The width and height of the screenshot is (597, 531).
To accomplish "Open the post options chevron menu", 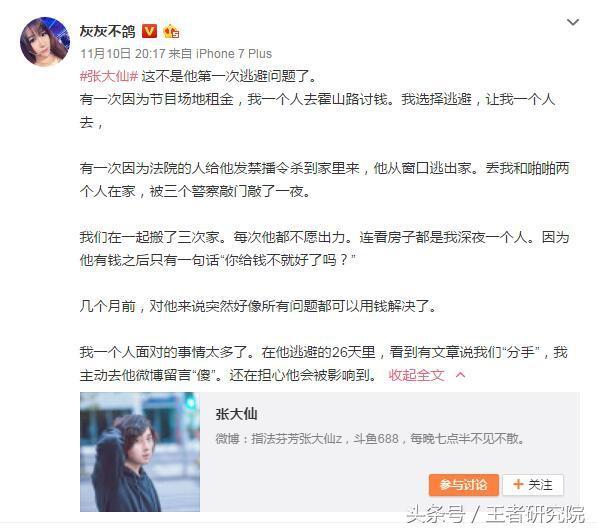I will point(573,22).
